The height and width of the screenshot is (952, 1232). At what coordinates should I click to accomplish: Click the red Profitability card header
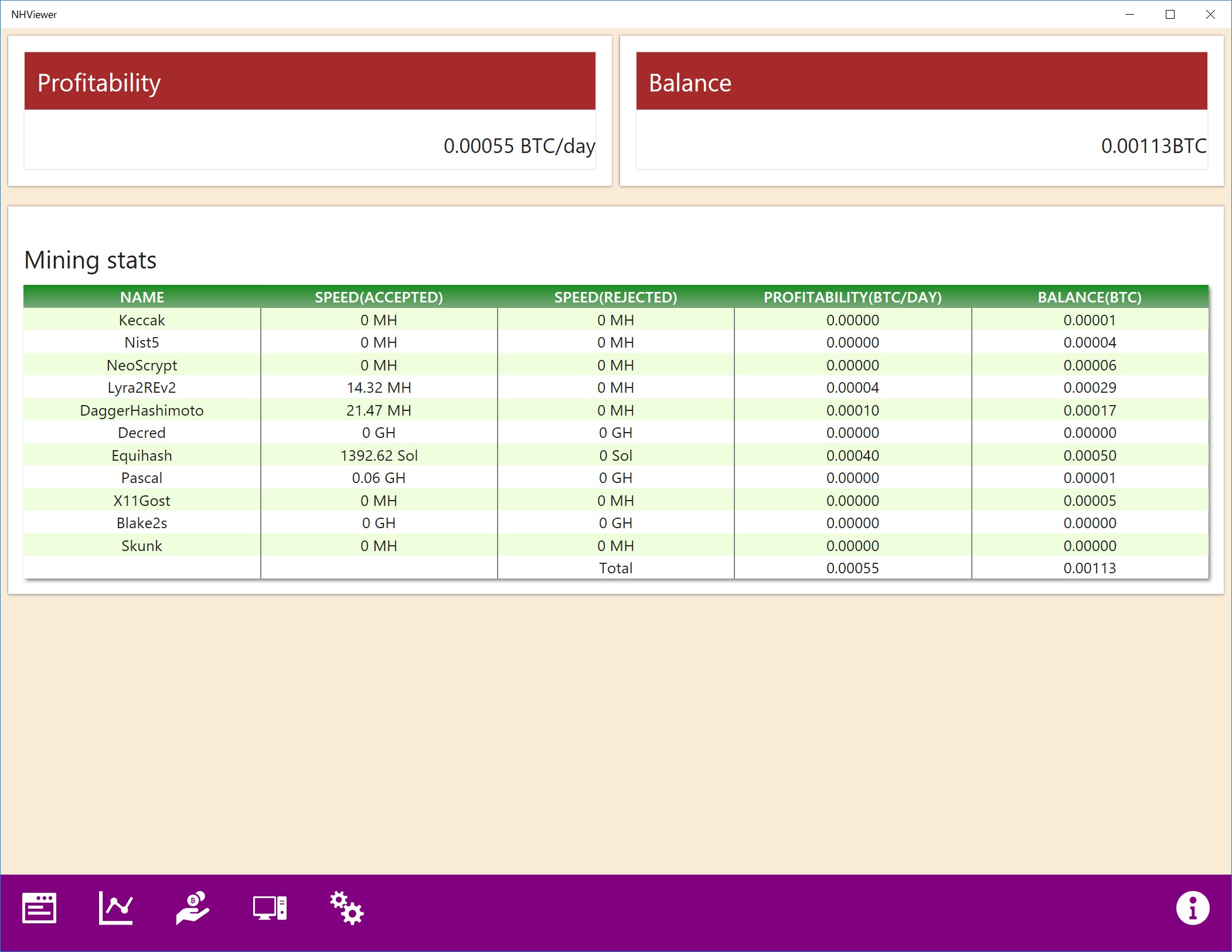click(309, 81)
